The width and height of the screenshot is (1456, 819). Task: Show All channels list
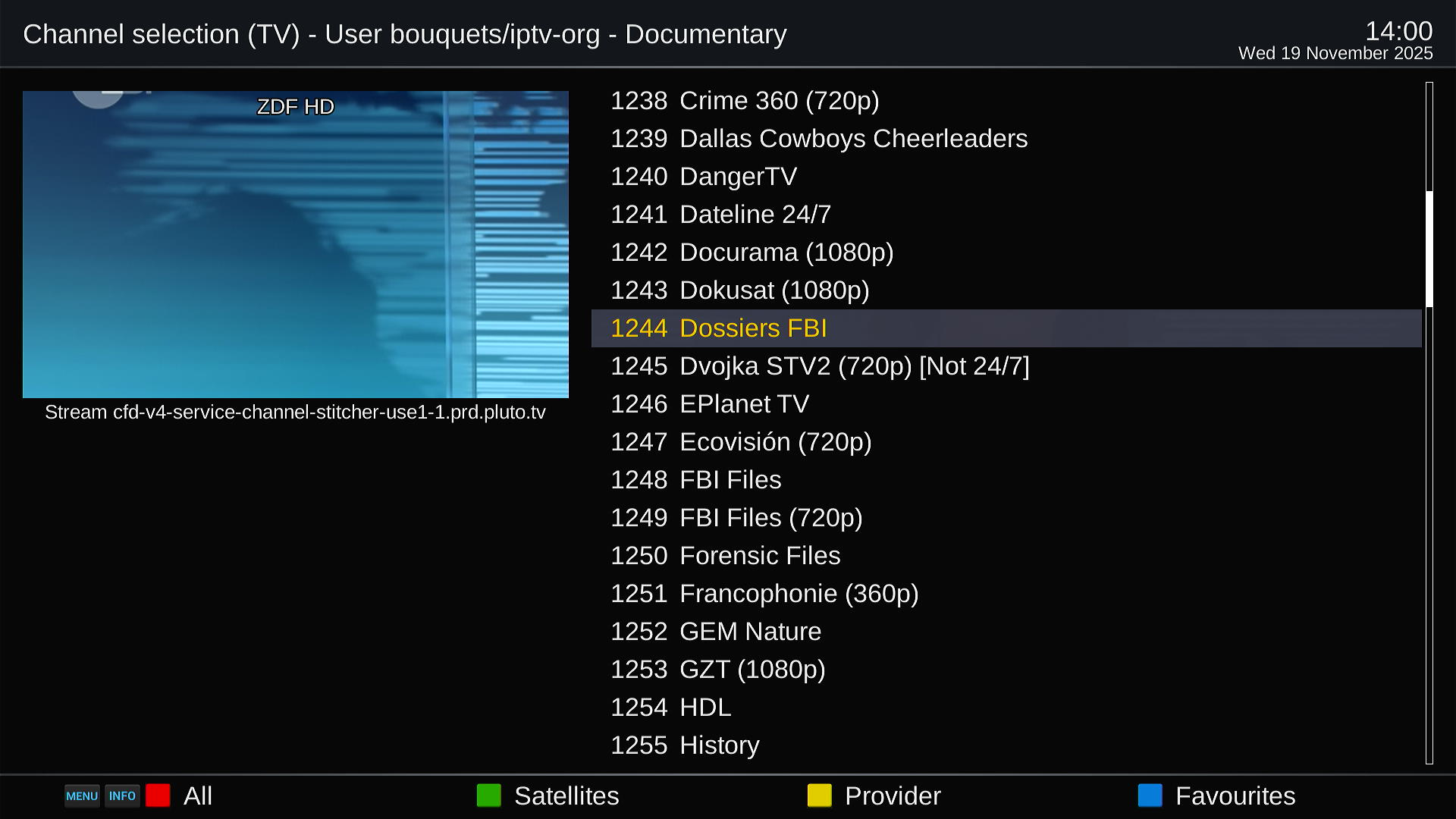[x=197, y=795]
